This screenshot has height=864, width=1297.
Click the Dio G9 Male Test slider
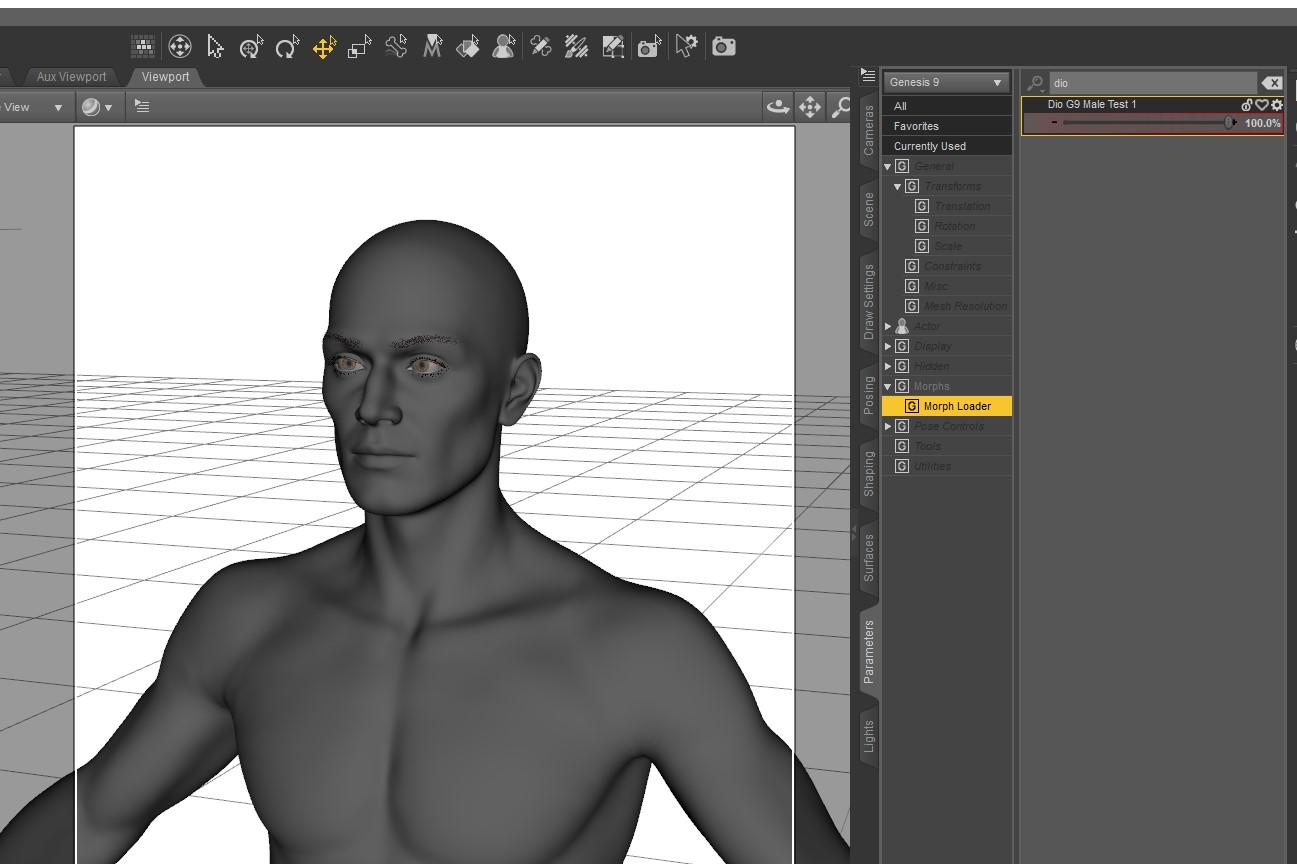1145,123
